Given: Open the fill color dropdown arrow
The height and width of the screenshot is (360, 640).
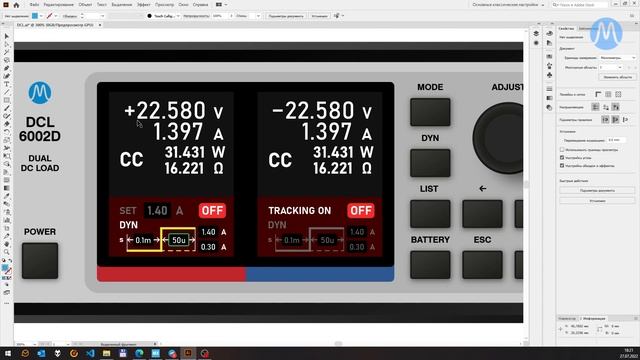Looking at the screenshot, I should tap(41, 16).
